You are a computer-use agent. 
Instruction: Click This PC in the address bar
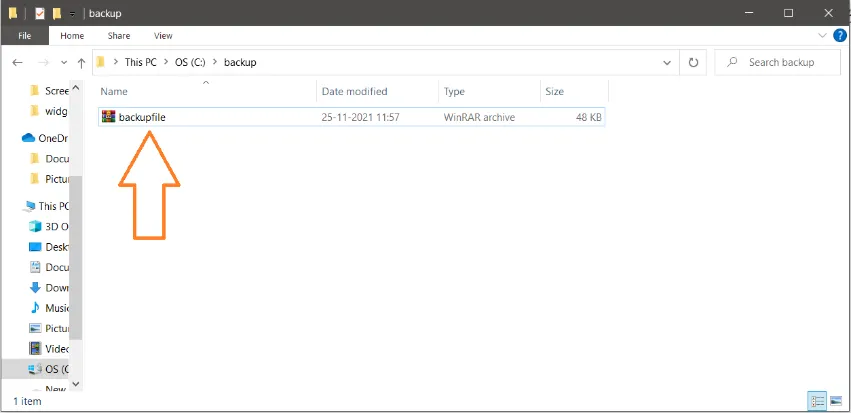click(x=140, y=62)
